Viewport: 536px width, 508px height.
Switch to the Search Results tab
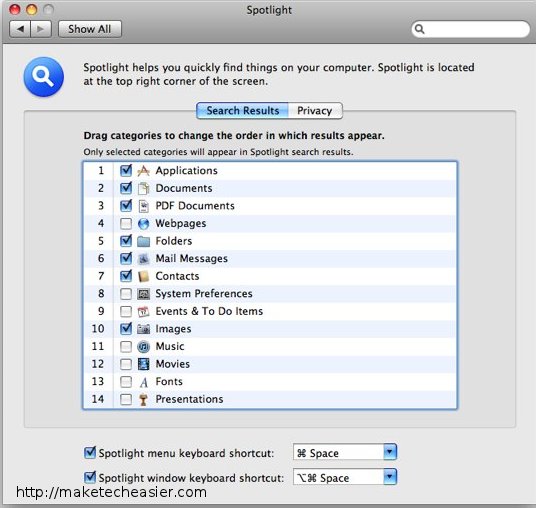click(x=242, y=111)
